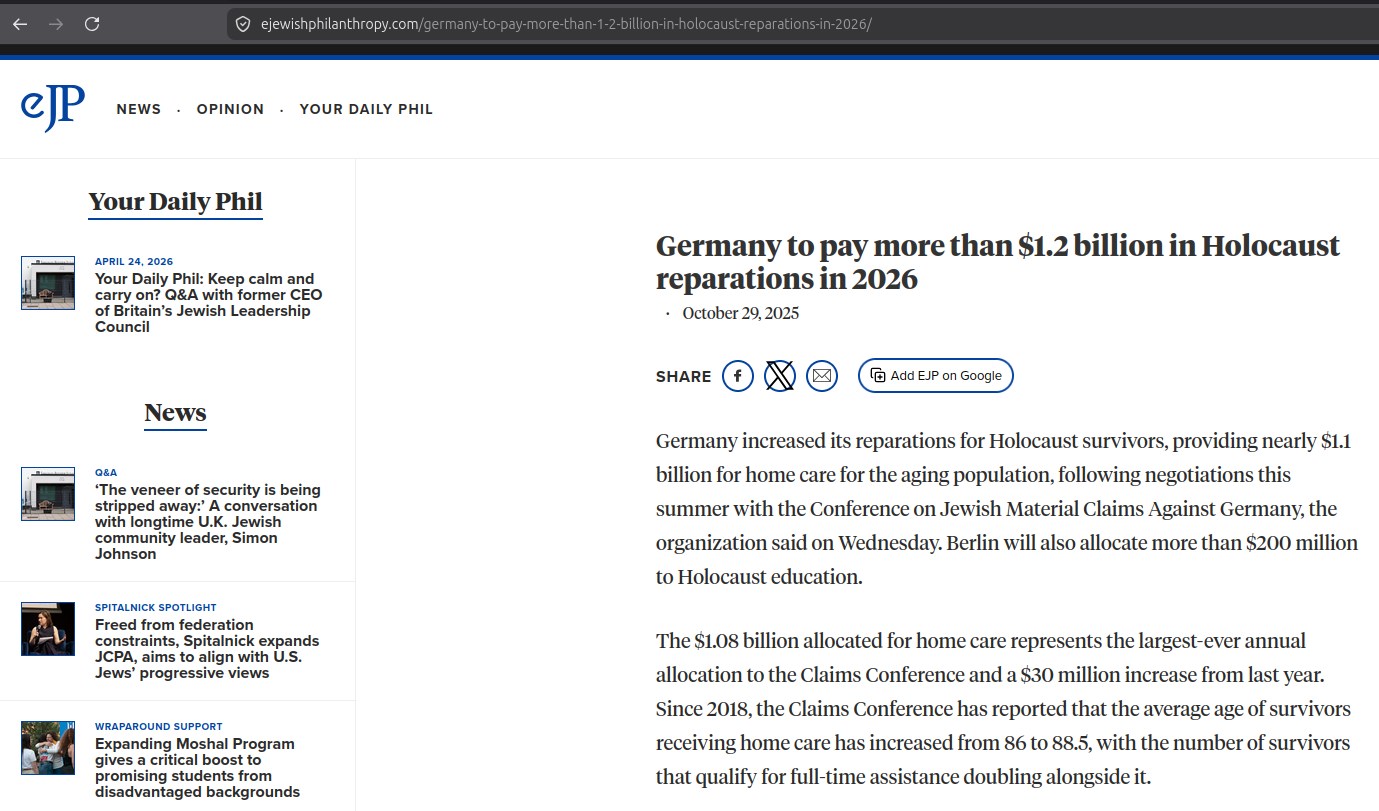
Task: Click thumbnail for 'veneer of security' article
Action: pos(48,494)
